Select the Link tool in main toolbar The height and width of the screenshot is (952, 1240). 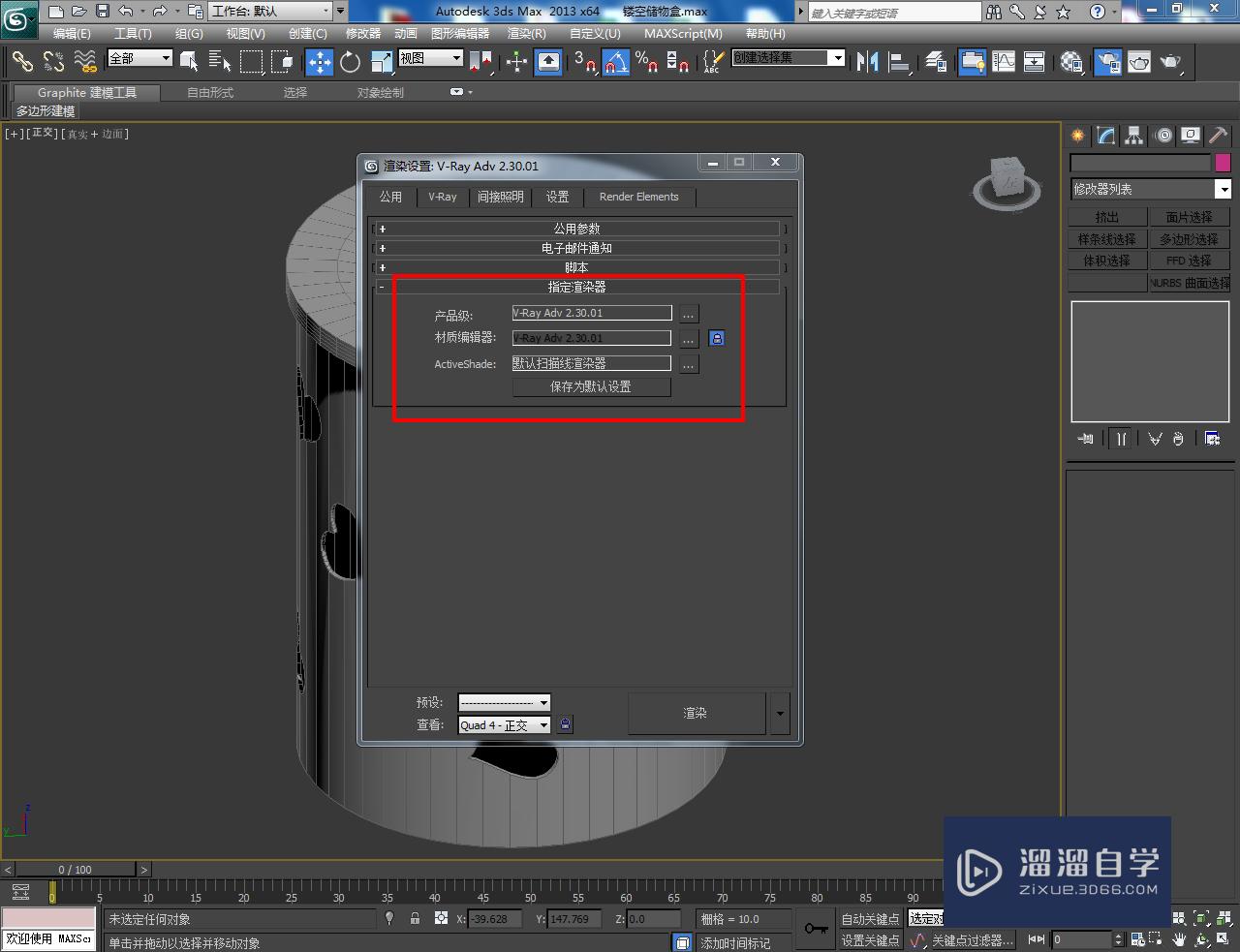(x=21, y=61)
